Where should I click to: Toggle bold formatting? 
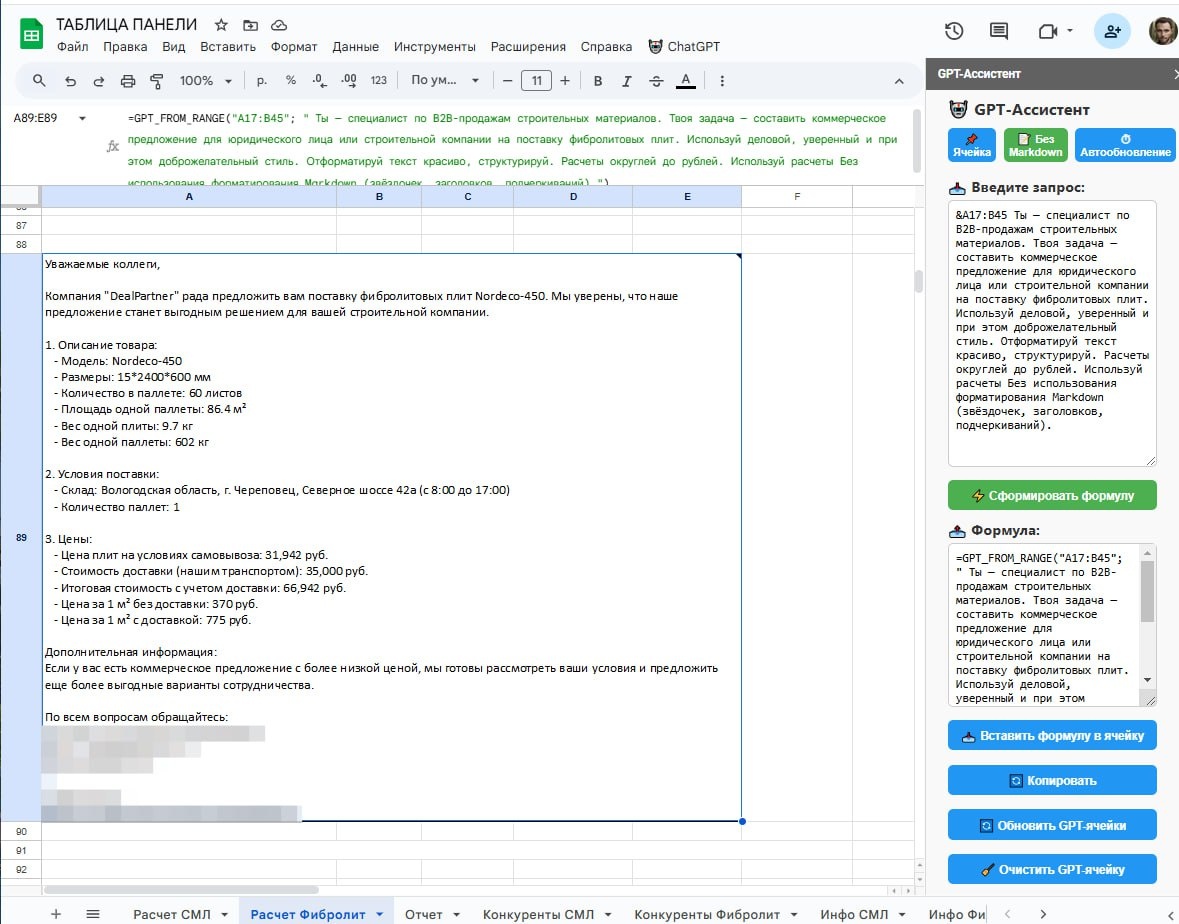coord(598,80)
